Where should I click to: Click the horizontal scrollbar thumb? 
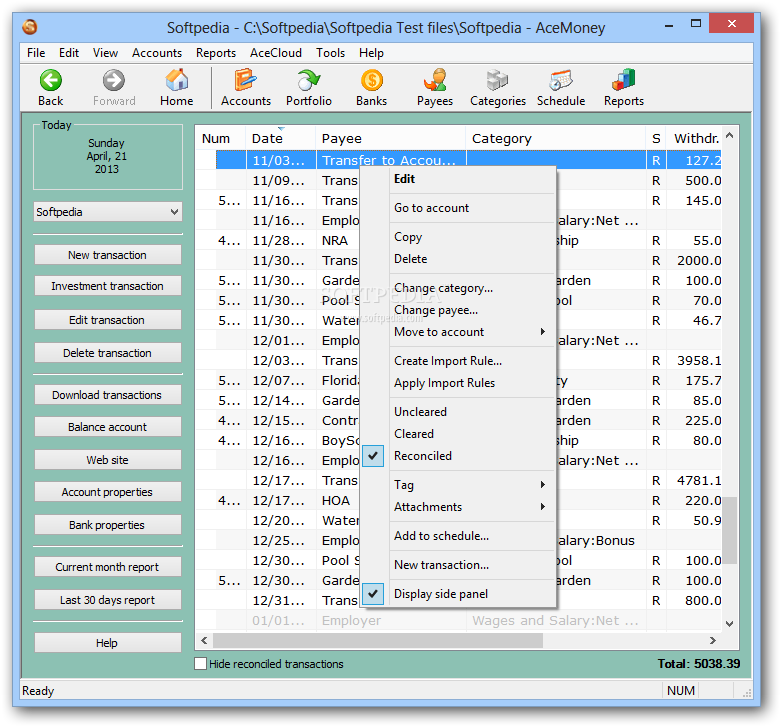[378, 640]
